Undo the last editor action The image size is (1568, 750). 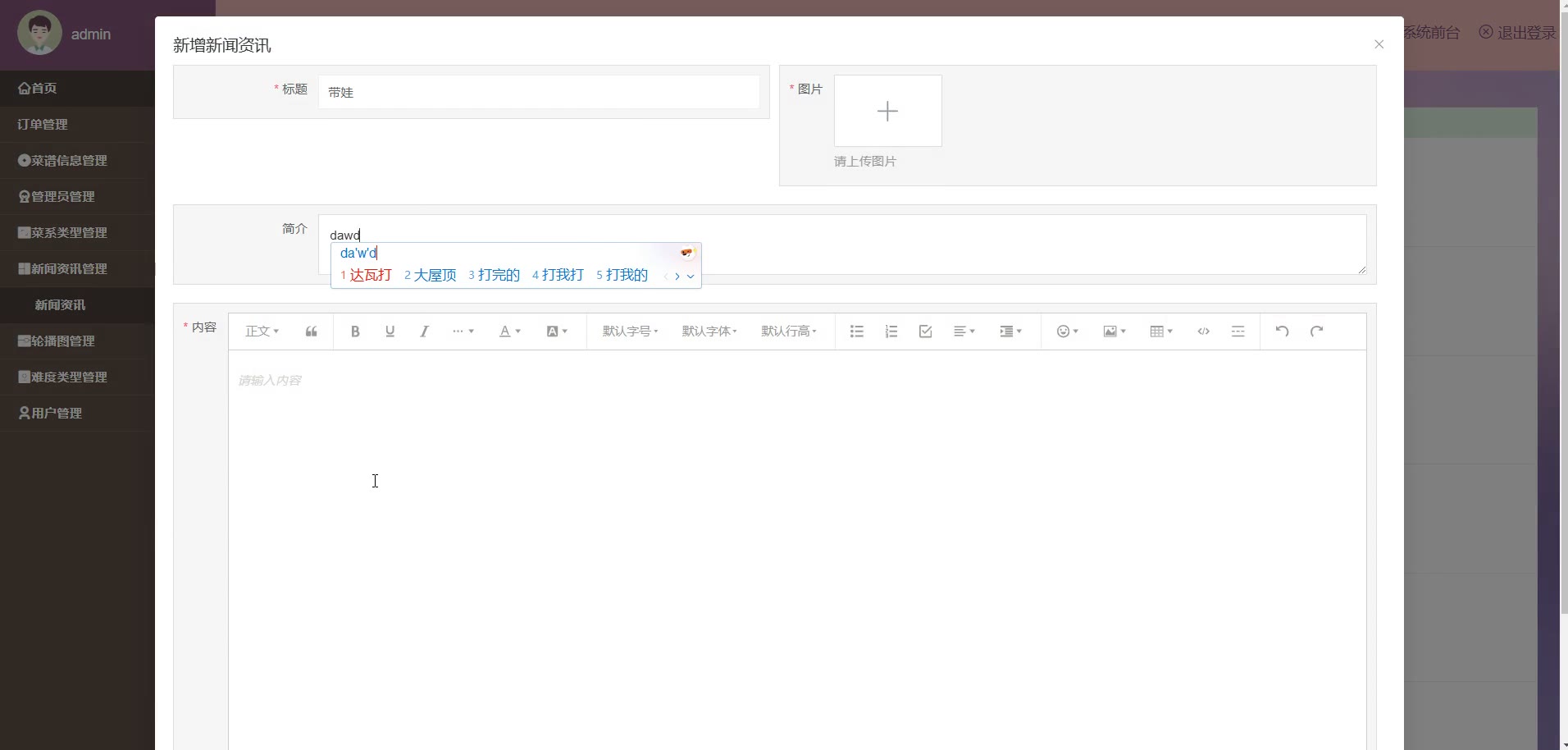click(1283, 332)
